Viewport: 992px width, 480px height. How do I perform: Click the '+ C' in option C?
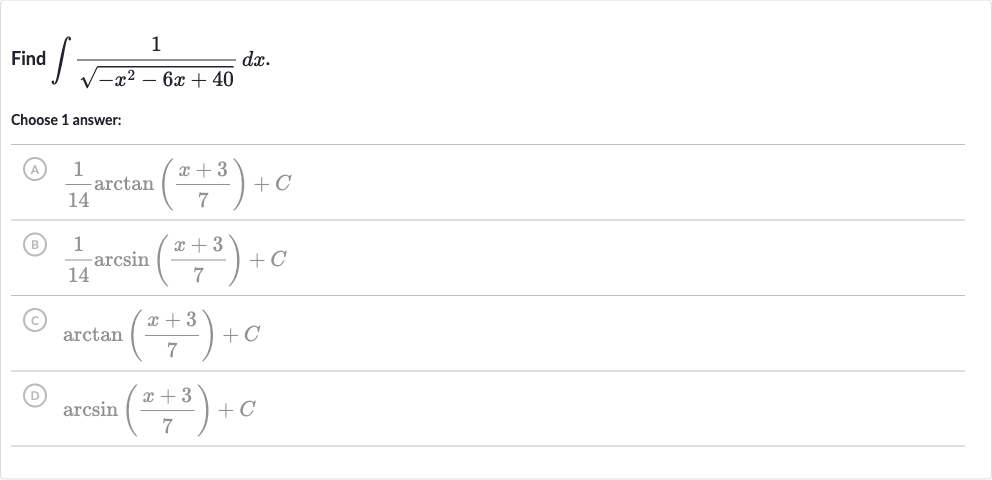point(241,335)
